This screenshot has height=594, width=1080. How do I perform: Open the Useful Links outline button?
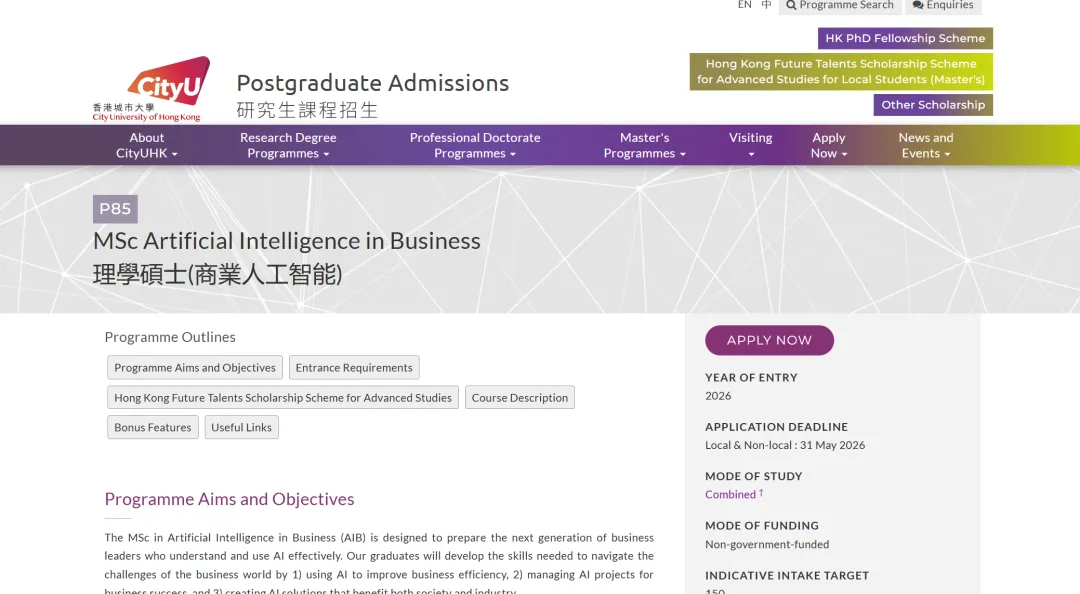pos(241,428)
